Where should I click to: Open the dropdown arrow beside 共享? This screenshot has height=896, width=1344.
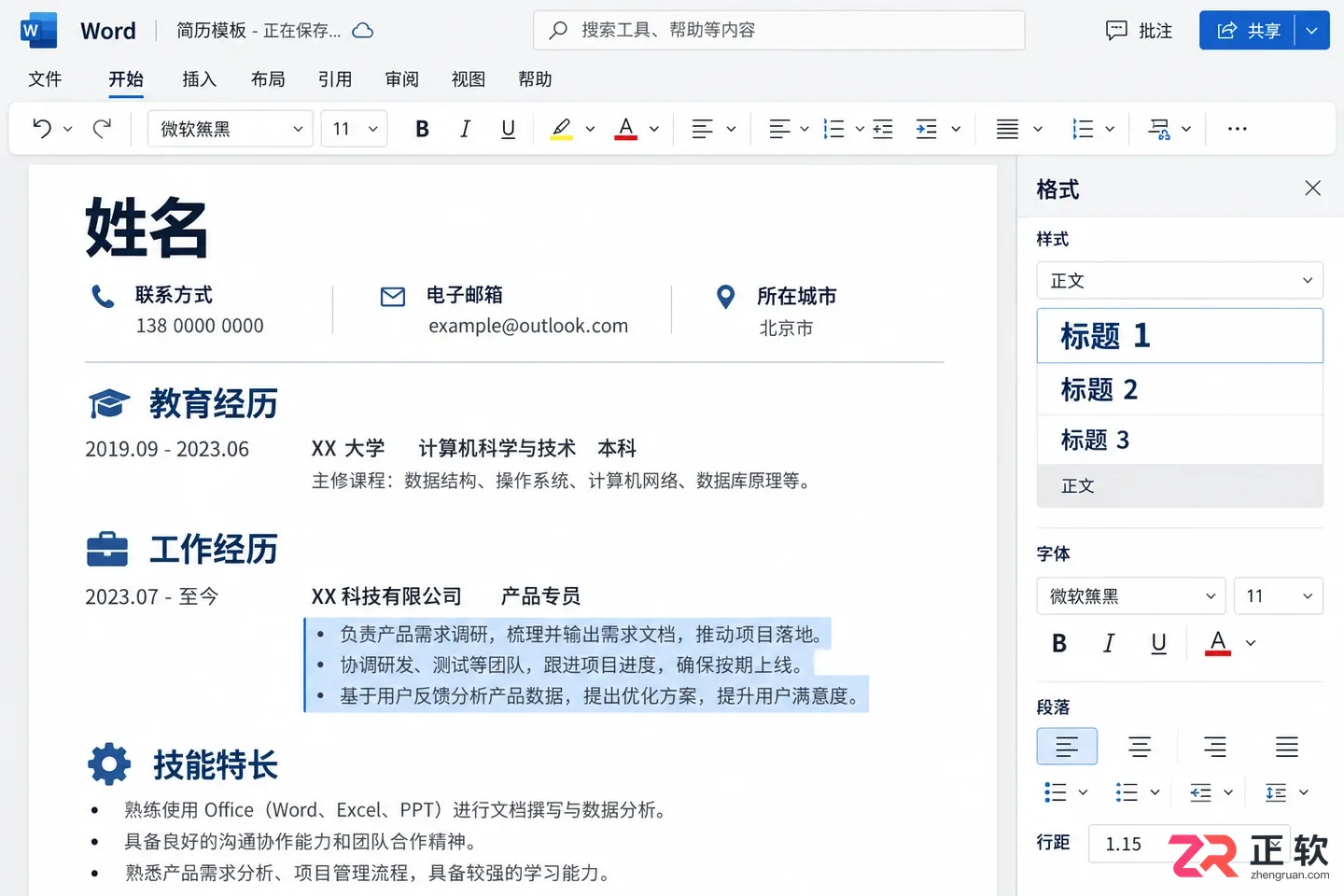(1311, 31)
